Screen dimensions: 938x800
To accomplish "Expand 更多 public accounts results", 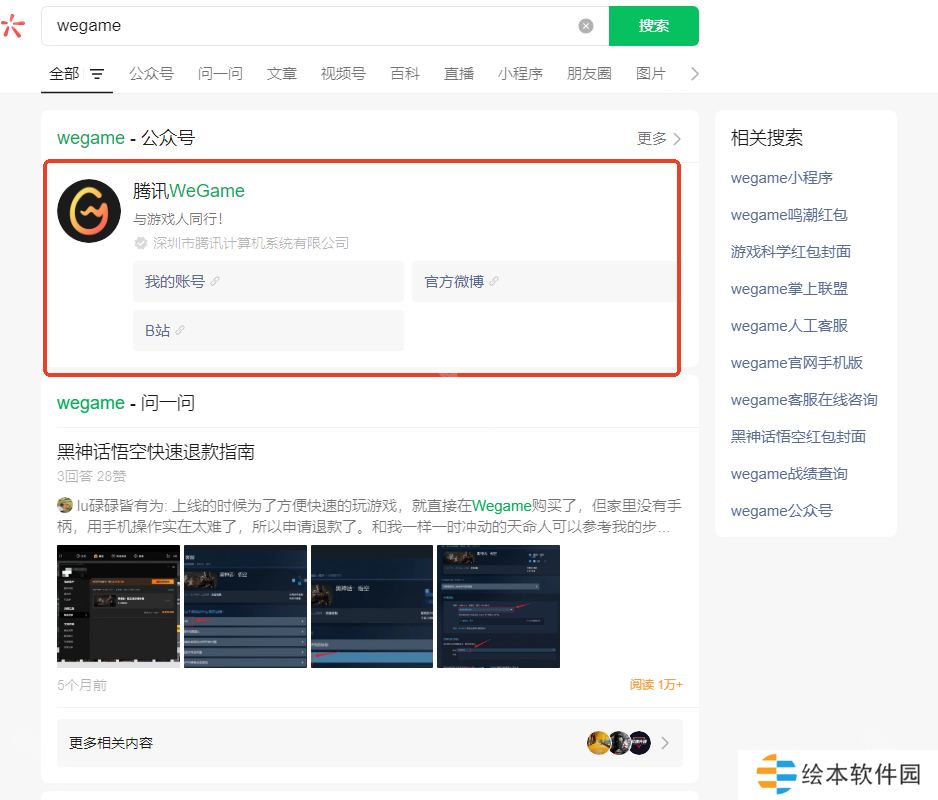I will pyautogui.click(x=659, y=139).
